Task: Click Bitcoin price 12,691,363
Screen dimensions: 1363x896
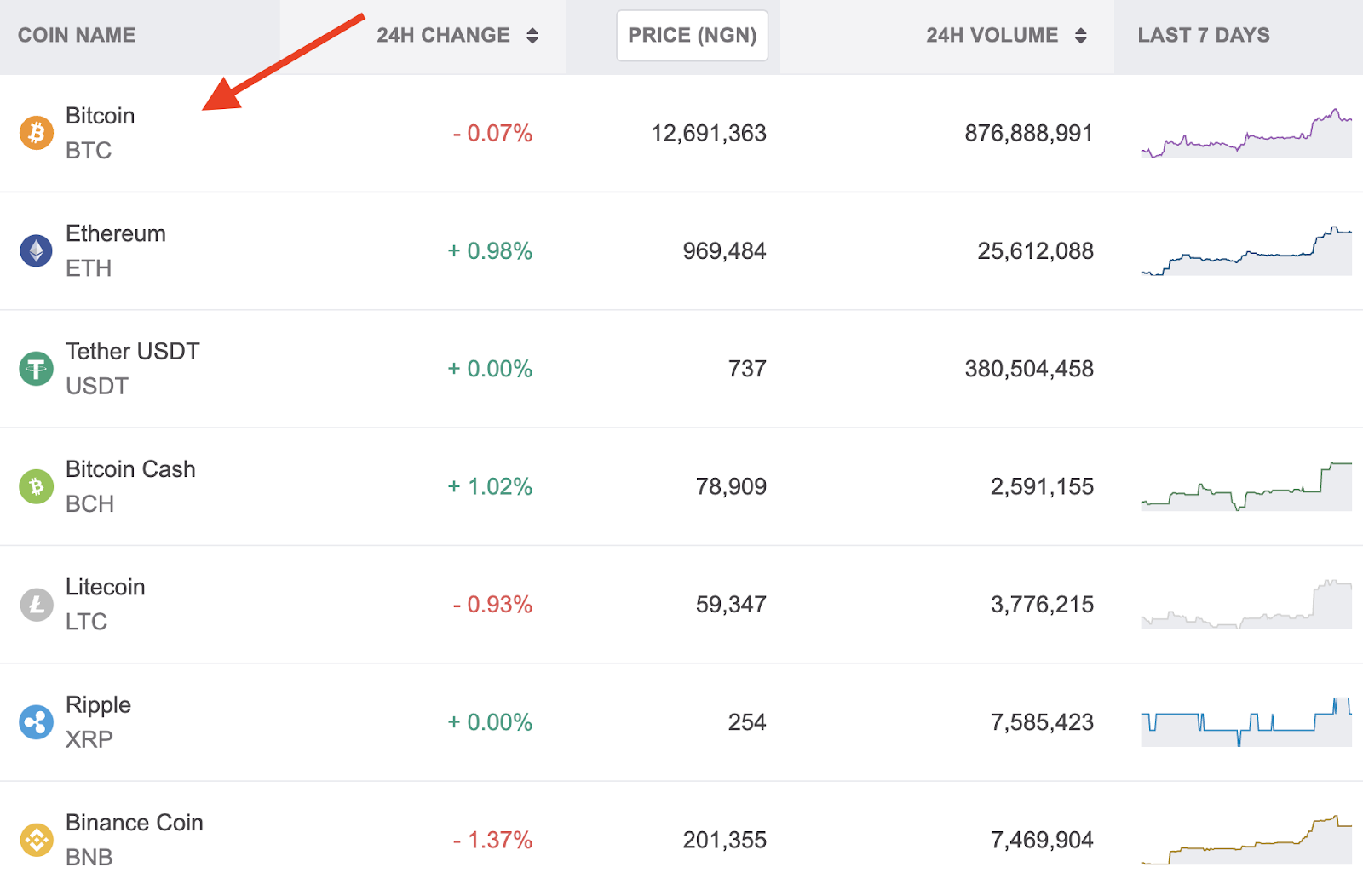Action: (x=709, y=134)
